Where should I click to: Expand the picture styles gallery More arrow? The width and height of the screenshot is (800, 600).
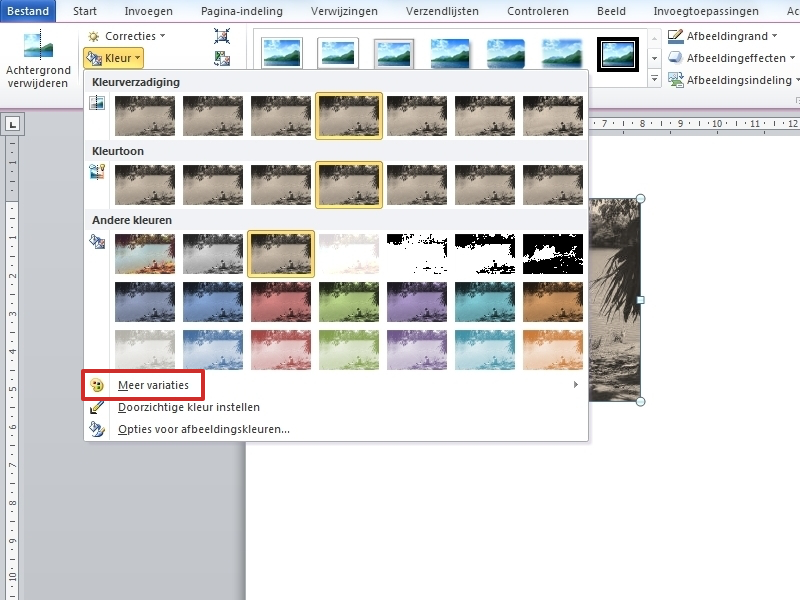click(654, 79)
